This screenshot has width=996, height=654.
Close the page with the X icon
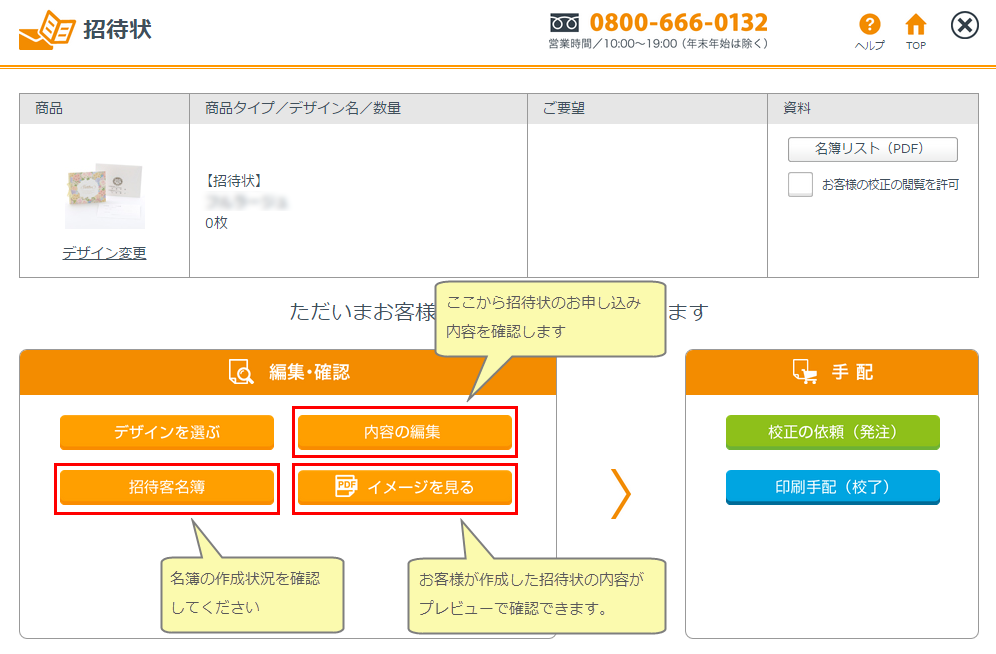point(964,26)
